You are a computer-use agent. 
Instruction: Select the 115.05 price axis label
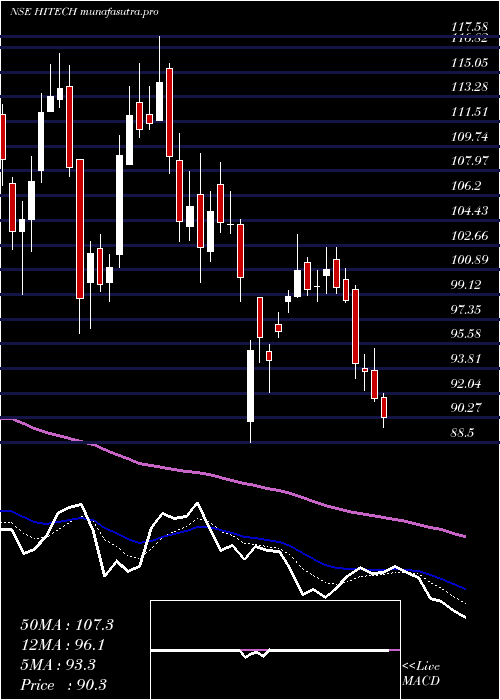(x=469, y=63)
